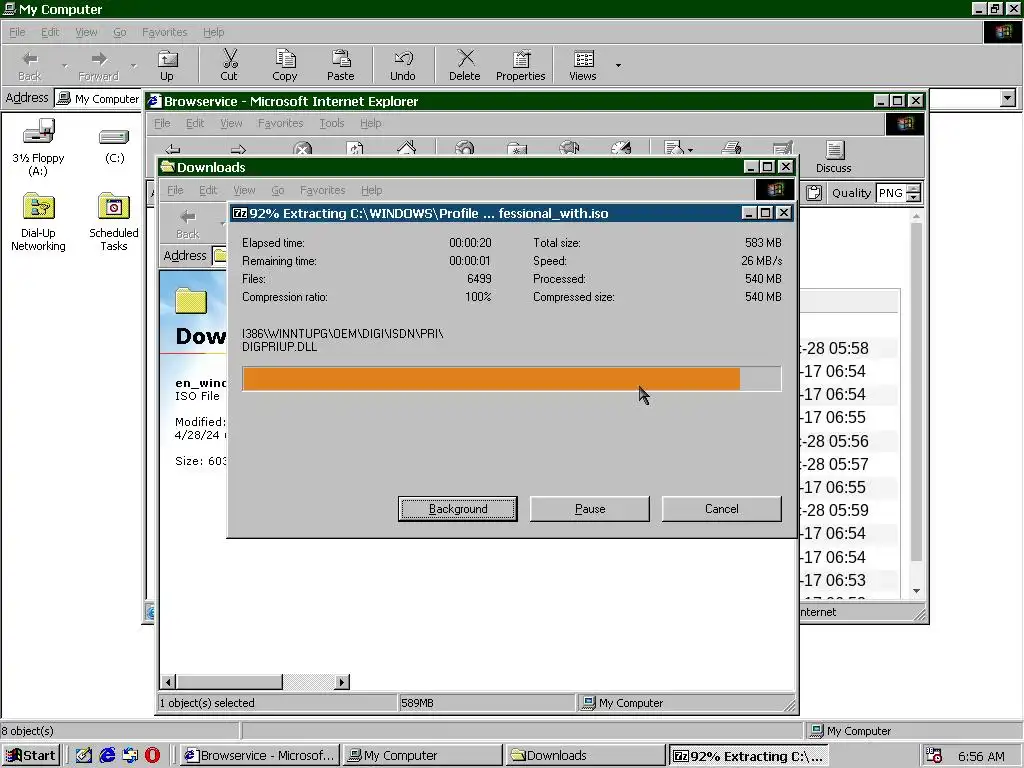Screen dimensions: 1024x768
Task: Switch to Browservice taskbar button
Action: (260, 756)
